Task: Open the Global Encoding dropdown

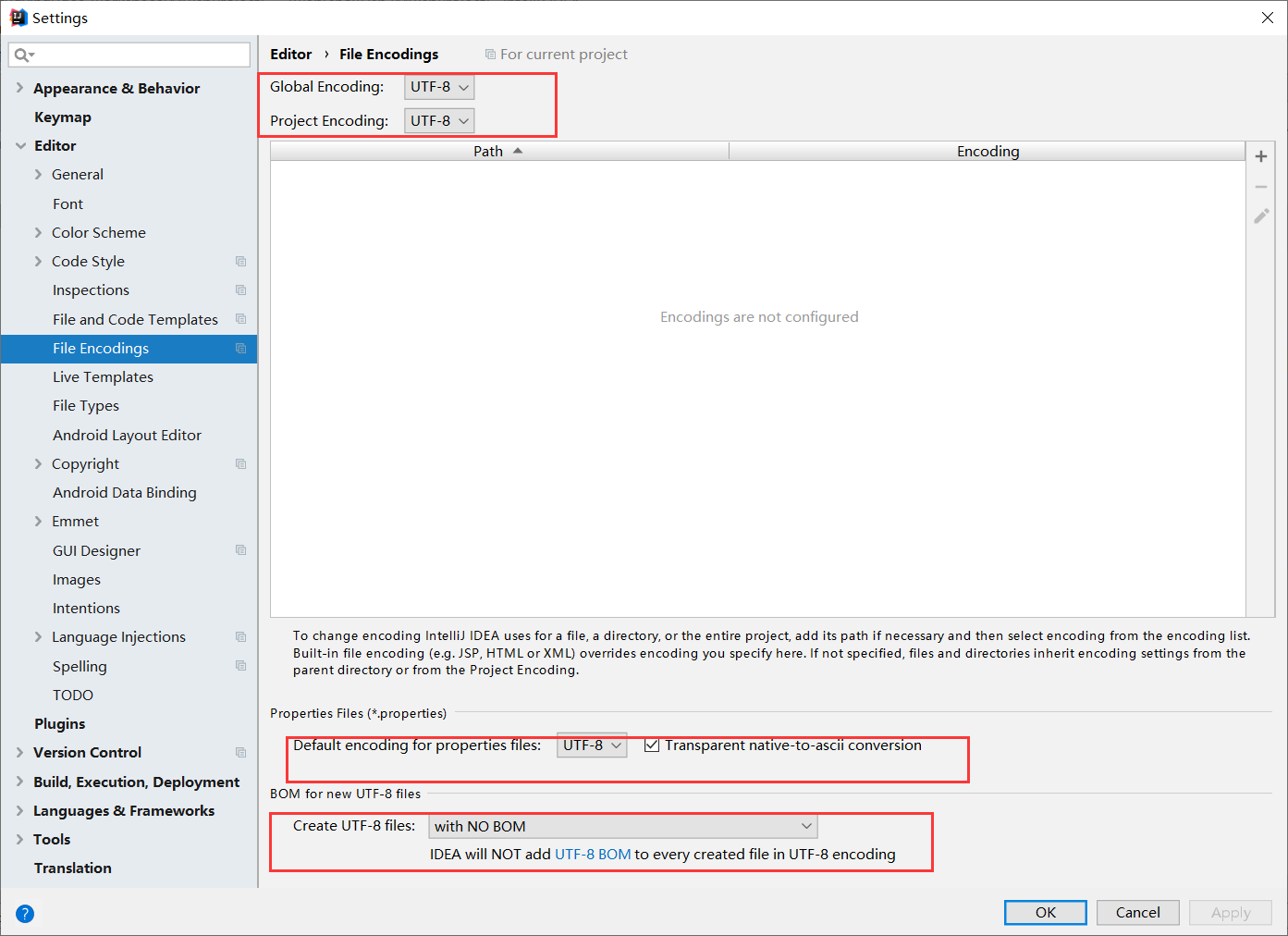Action: 439,87
